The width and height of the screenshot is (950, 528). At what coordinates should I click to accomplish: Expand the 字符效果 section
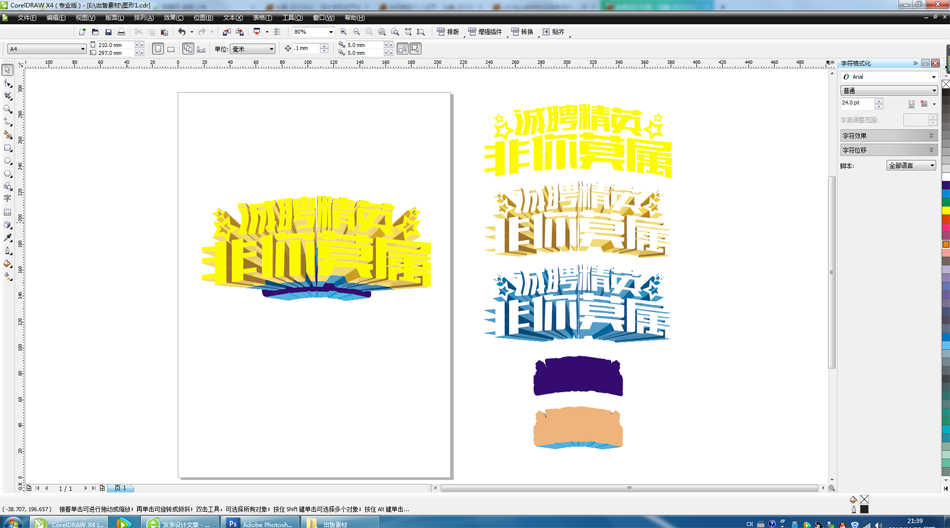(888, 136)
